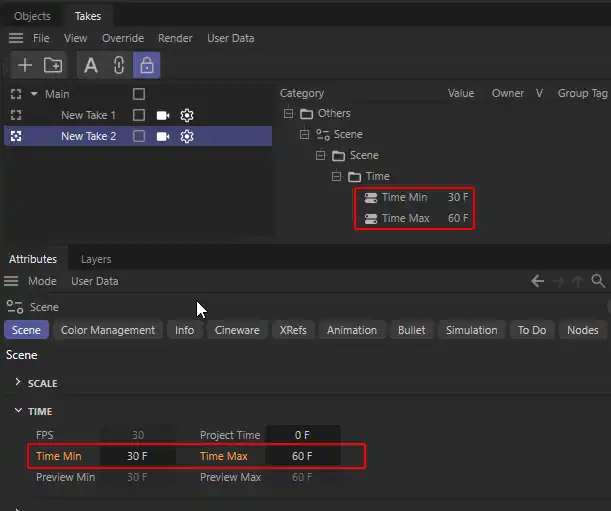
Task: Select the Animation tab button
Action: [x=352, y=330]
